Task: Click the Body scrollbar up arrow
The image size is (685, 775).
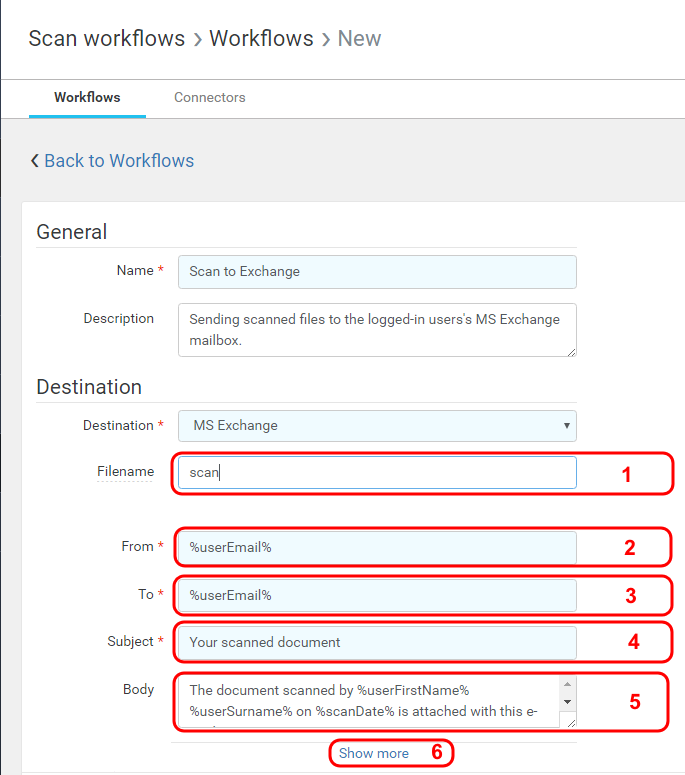Action: pos(569,685)
